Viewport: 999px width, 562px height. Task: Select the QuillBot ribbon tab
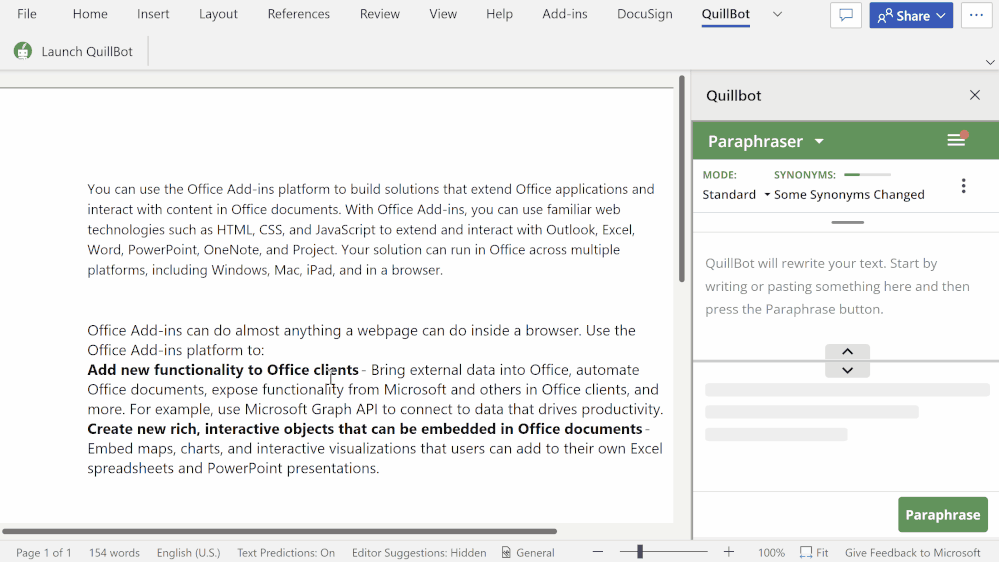click(726, 14)
